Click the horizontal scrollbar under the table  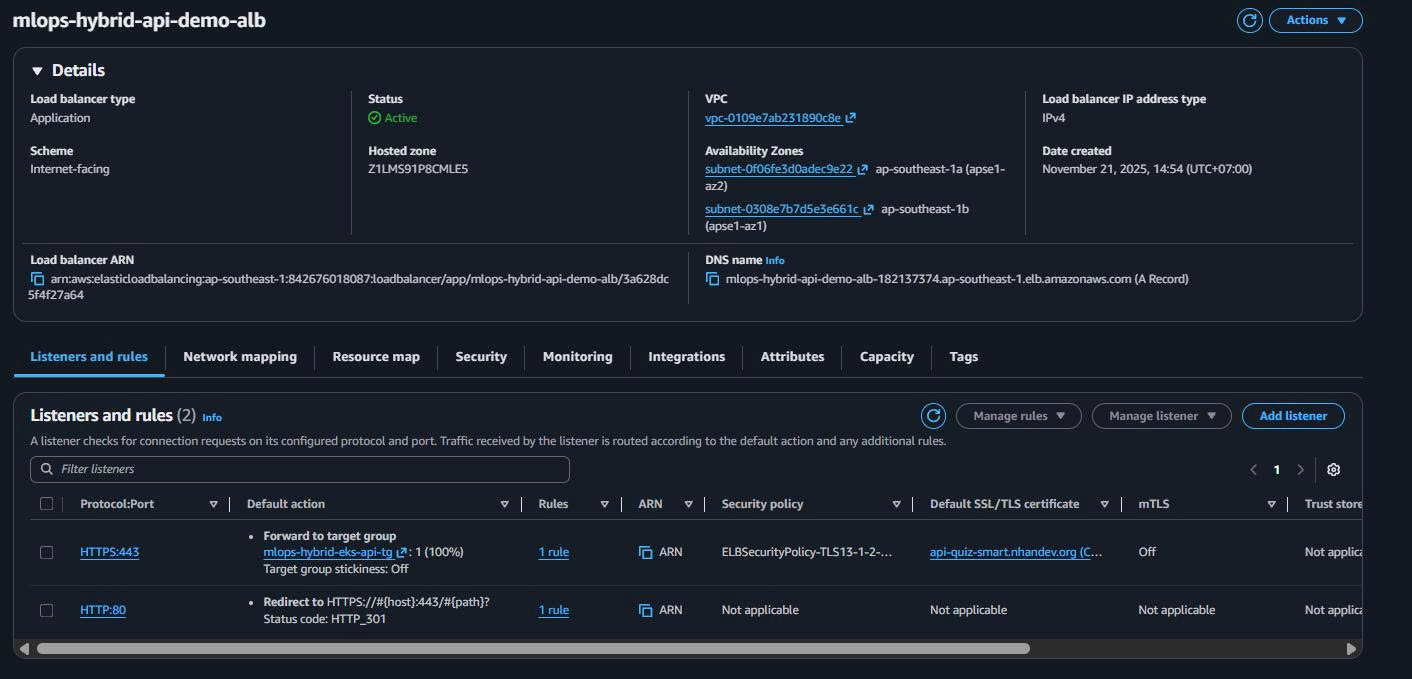pyautogui.click(x=532, y=649)
